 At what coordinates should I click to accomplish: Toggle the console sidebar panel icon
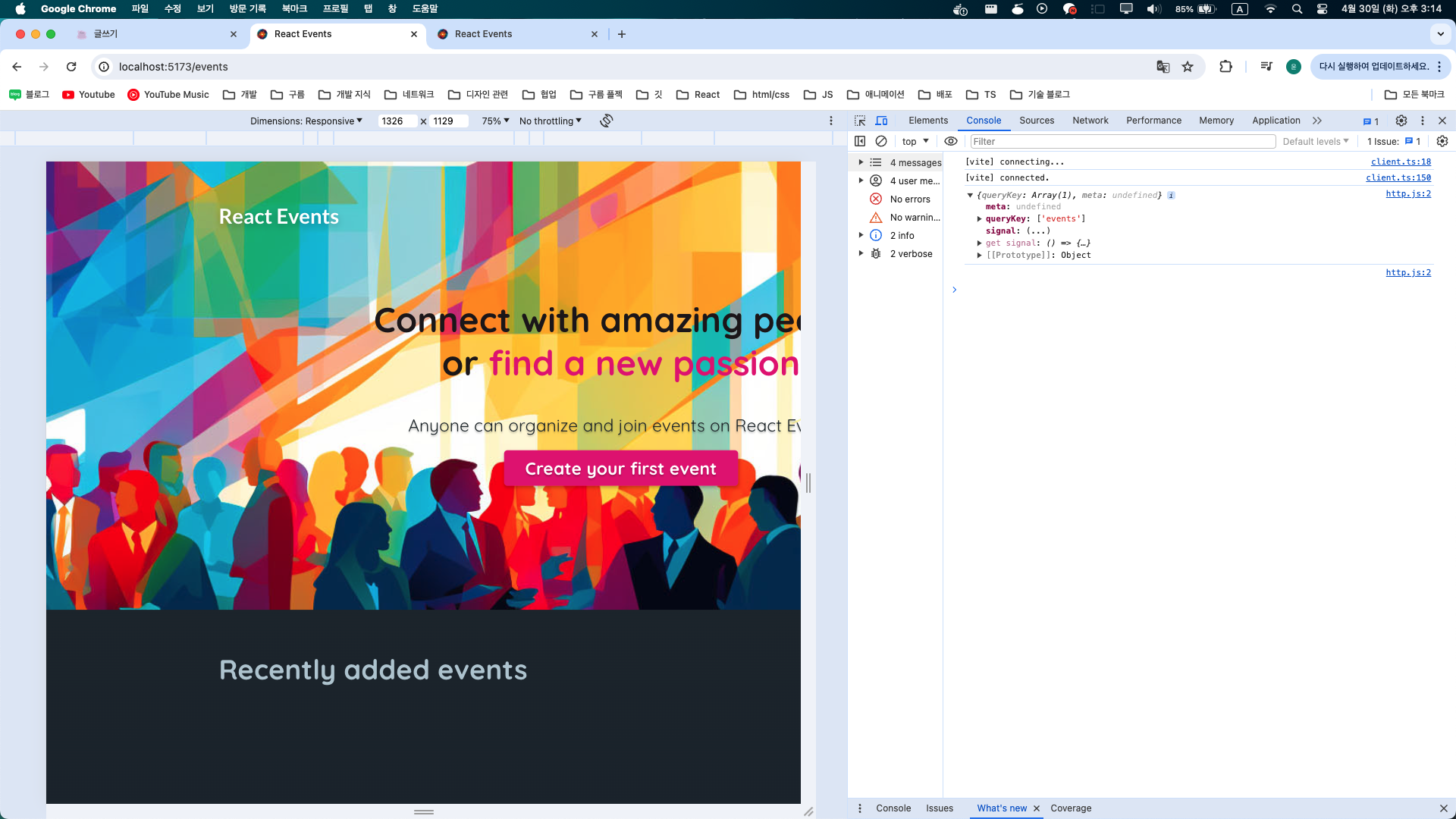860,141
